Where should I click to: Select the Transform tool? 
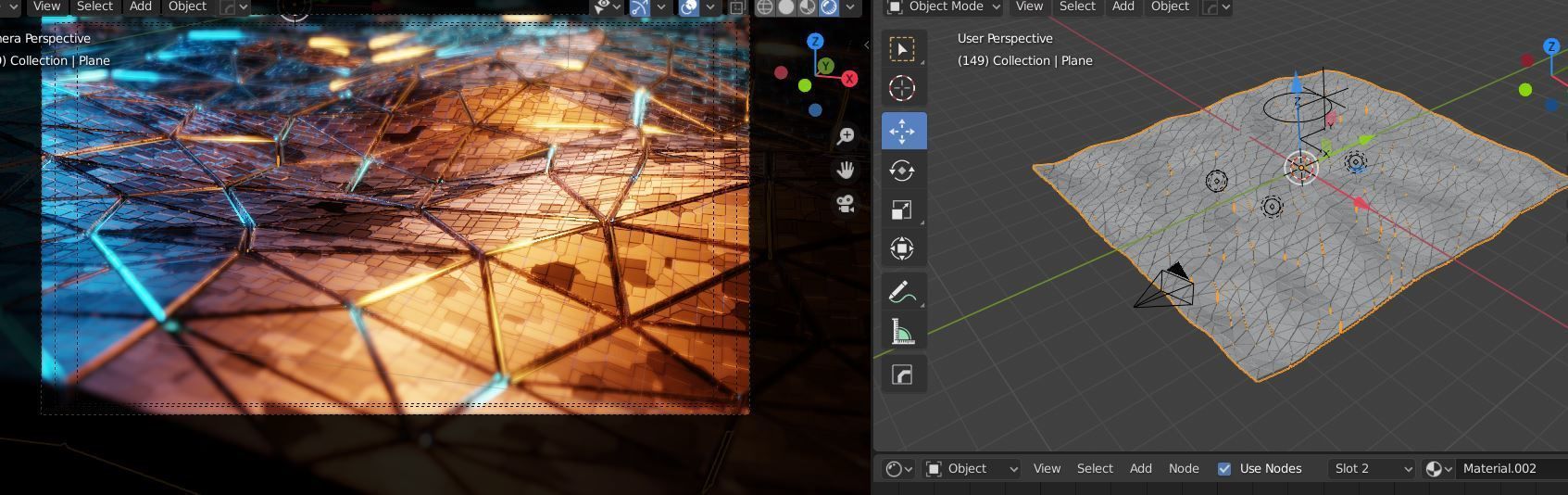(902, 248)
